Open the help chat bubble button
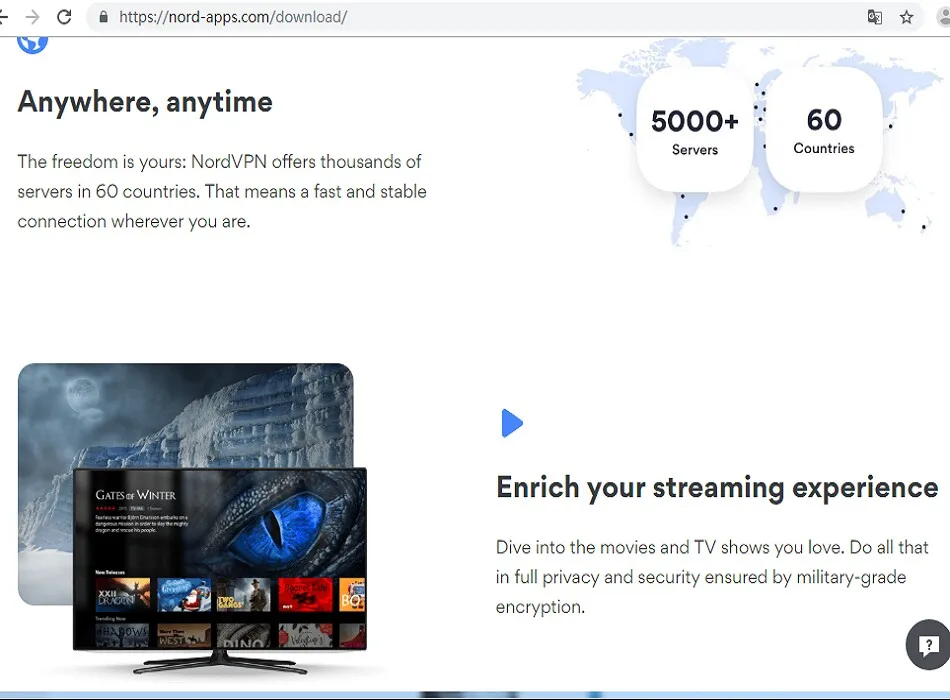This screenshot has height=700, width=950. (928, 644)
